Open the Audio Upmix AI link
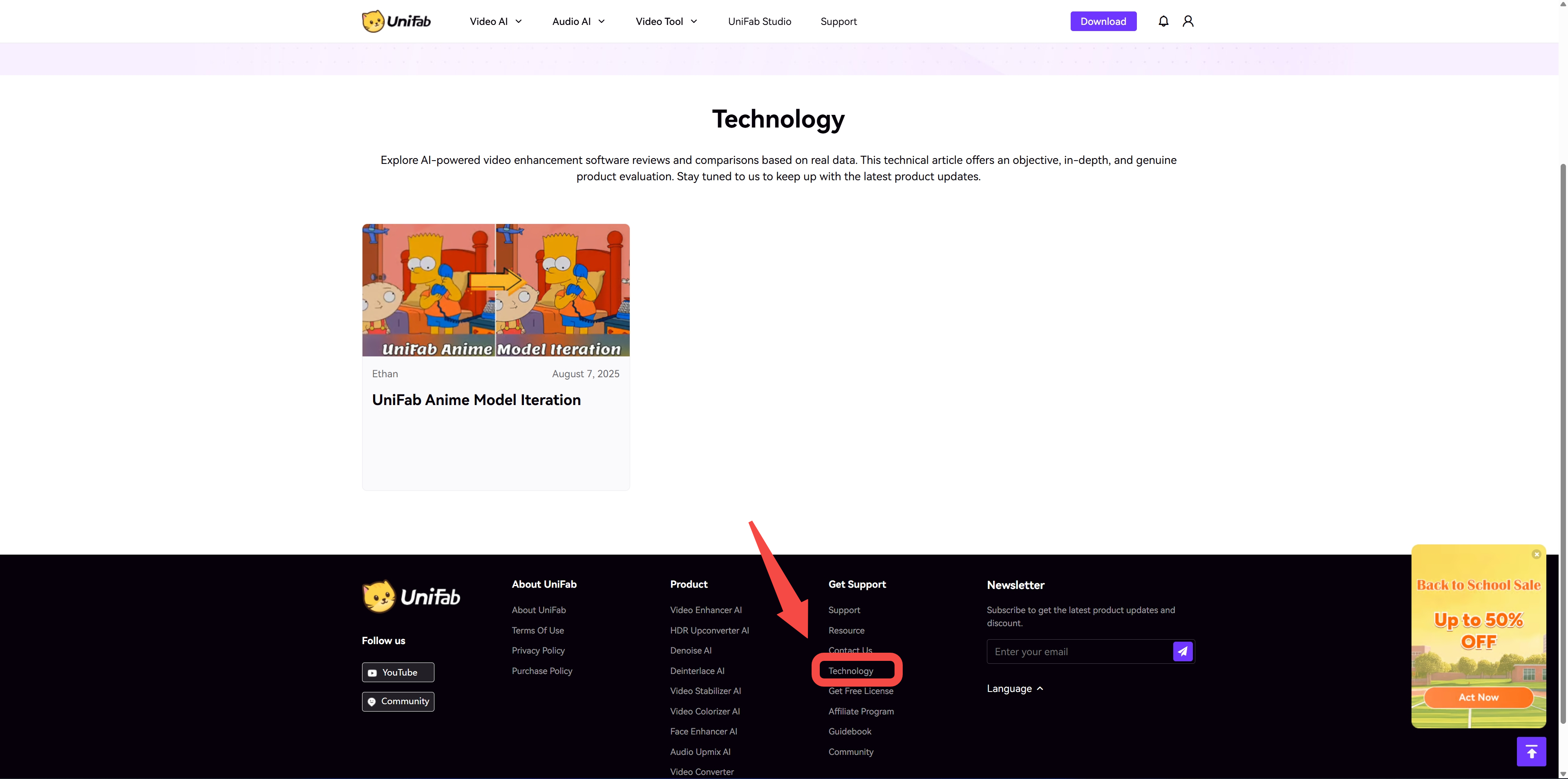The width and height of the screenshot is (1568, 779). coord(700,752)
